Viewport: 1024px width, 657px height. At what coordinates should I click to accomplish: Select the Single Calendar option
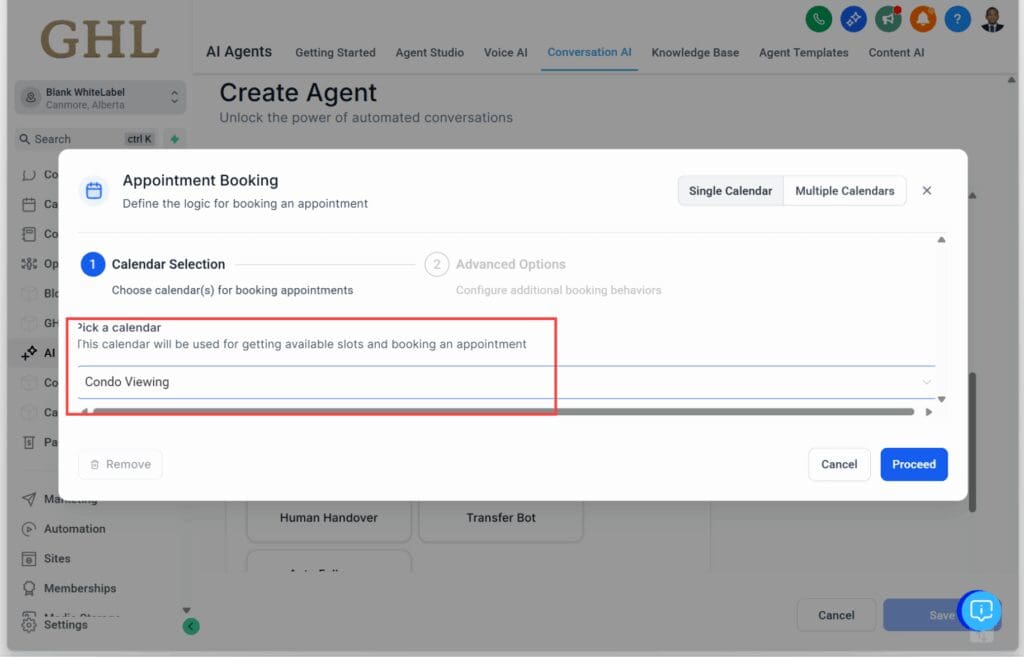tap(730, 190)
